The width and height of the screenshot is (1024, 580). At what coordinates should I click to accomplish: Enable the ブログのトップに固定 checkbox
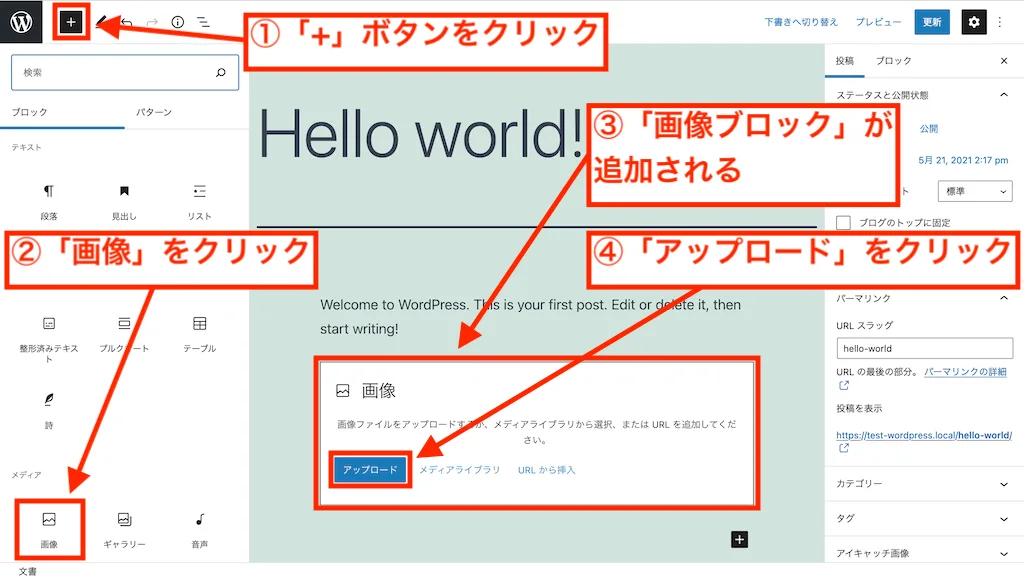843,223
